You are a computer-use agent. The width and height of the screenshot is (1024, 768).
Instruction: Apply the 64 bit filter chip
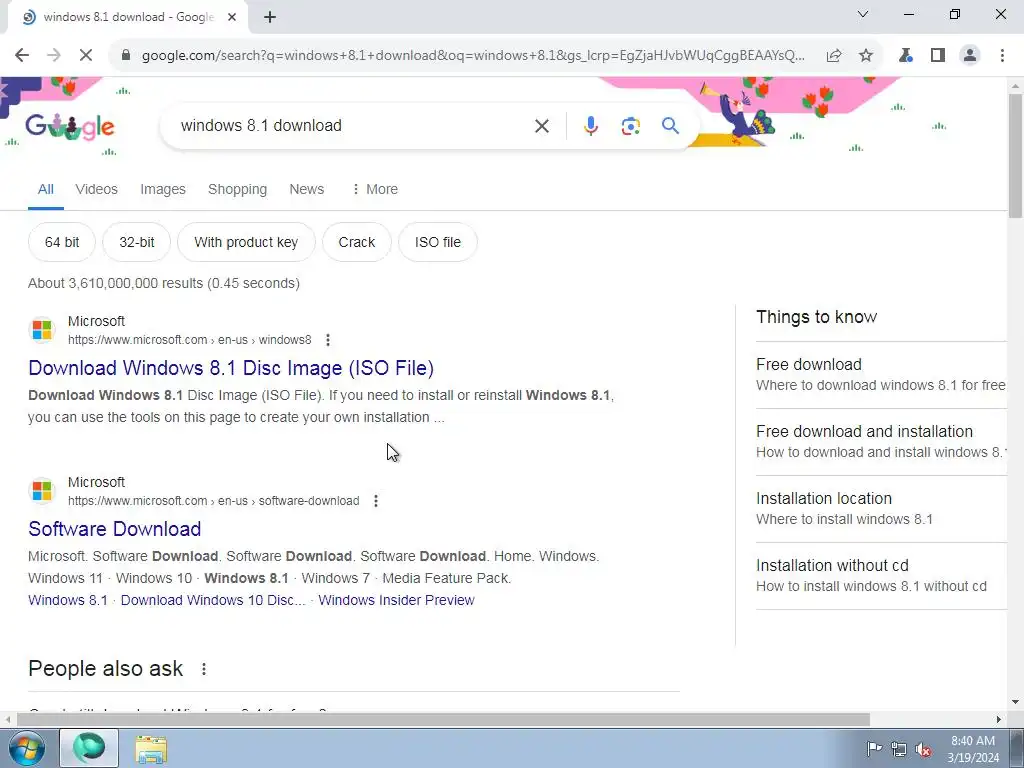(62, 242)
